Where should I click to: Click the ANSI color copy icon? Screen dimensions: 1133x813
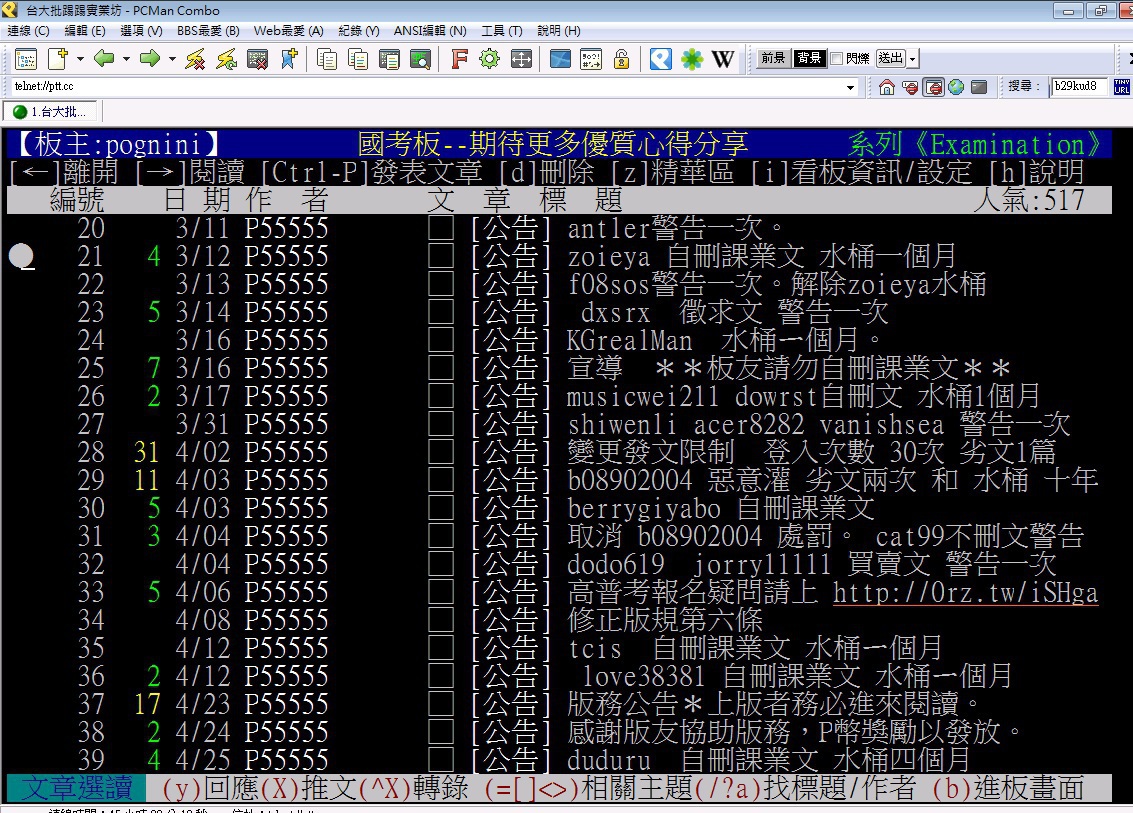(358, 59)
